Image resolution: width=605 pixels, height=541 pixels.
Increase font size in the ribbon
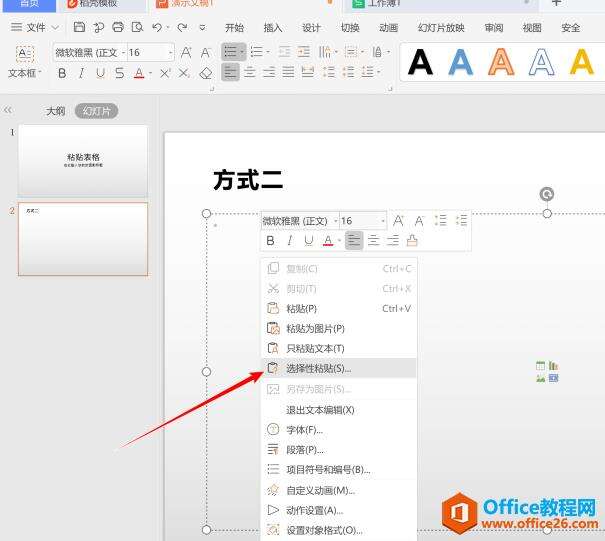click(186, 52)
